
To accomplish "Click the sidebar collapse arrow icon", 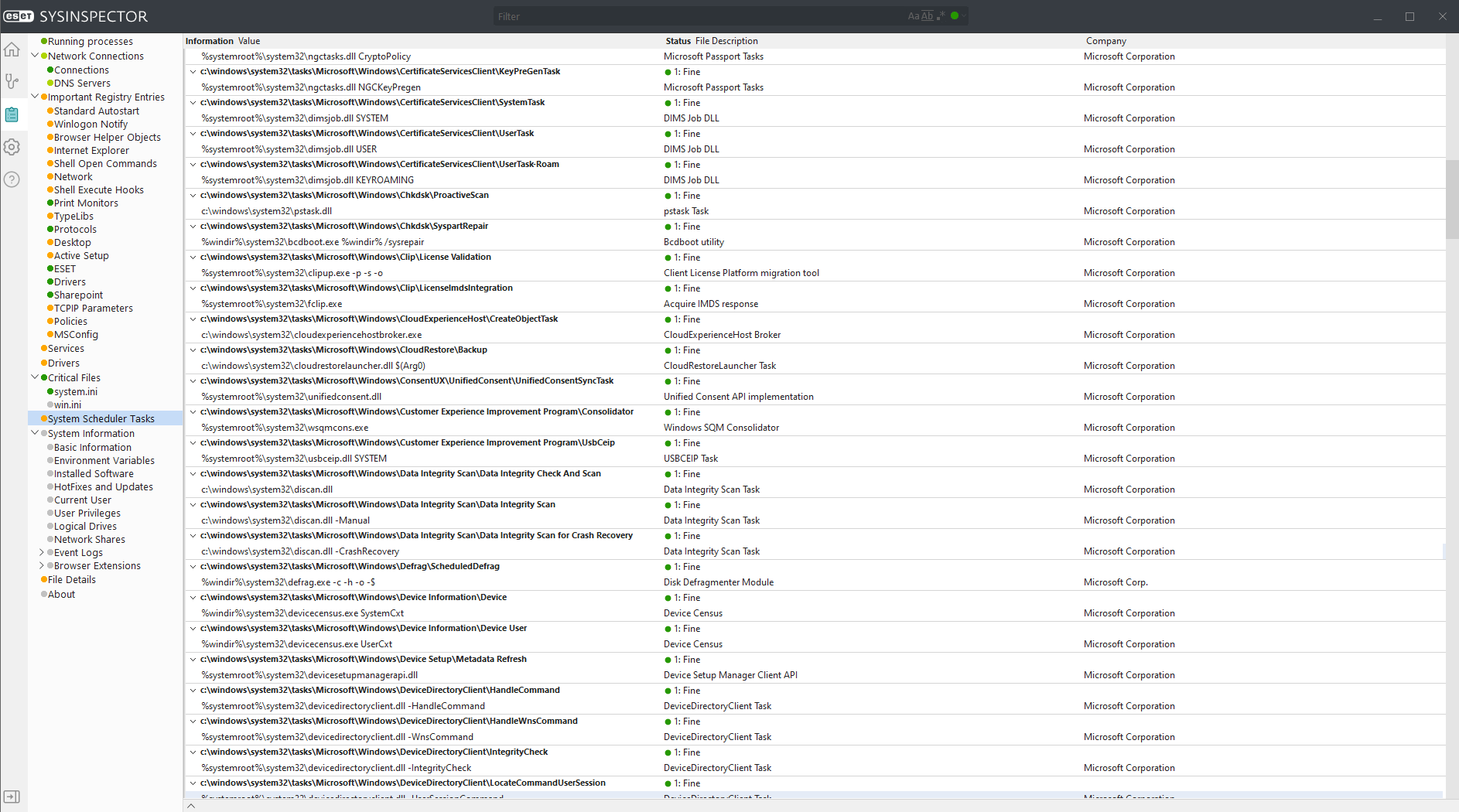I will coord(12,797).
